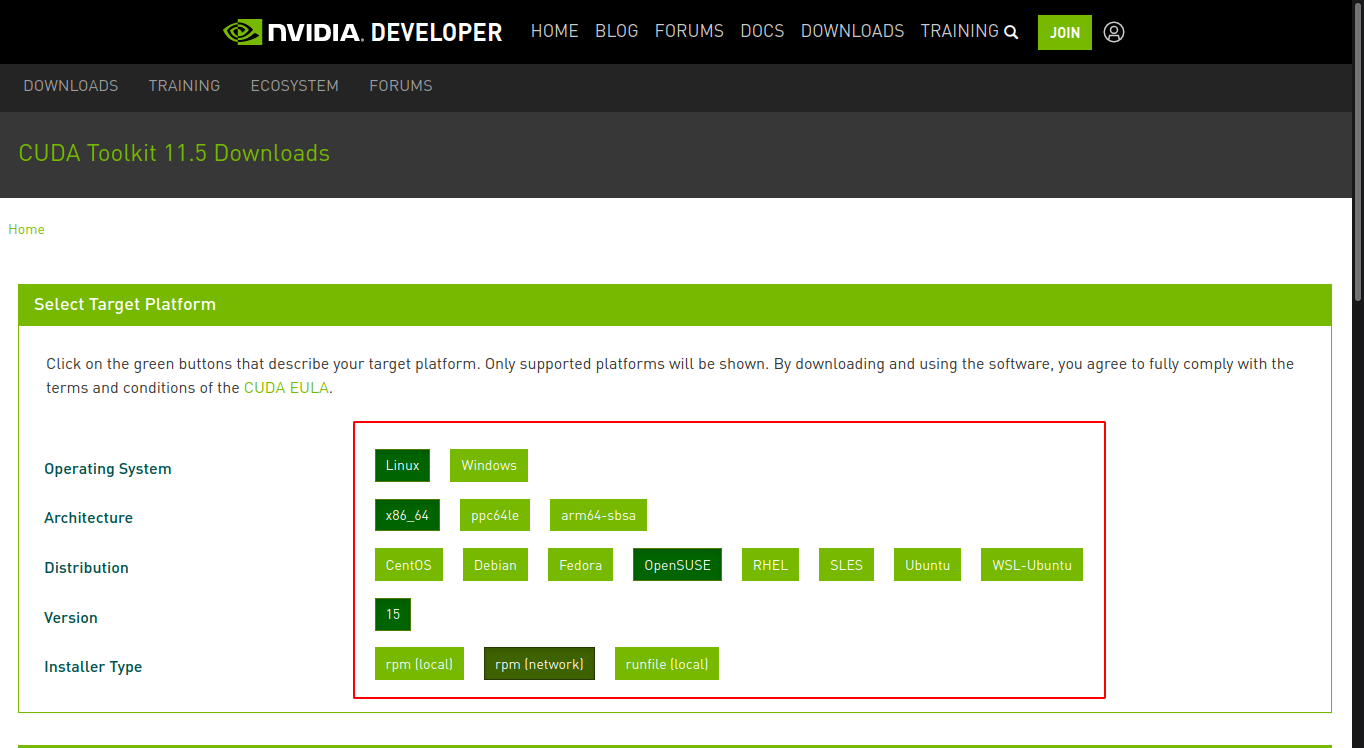
Task: Pick OpenSUSE distribution
Action: 677,565
